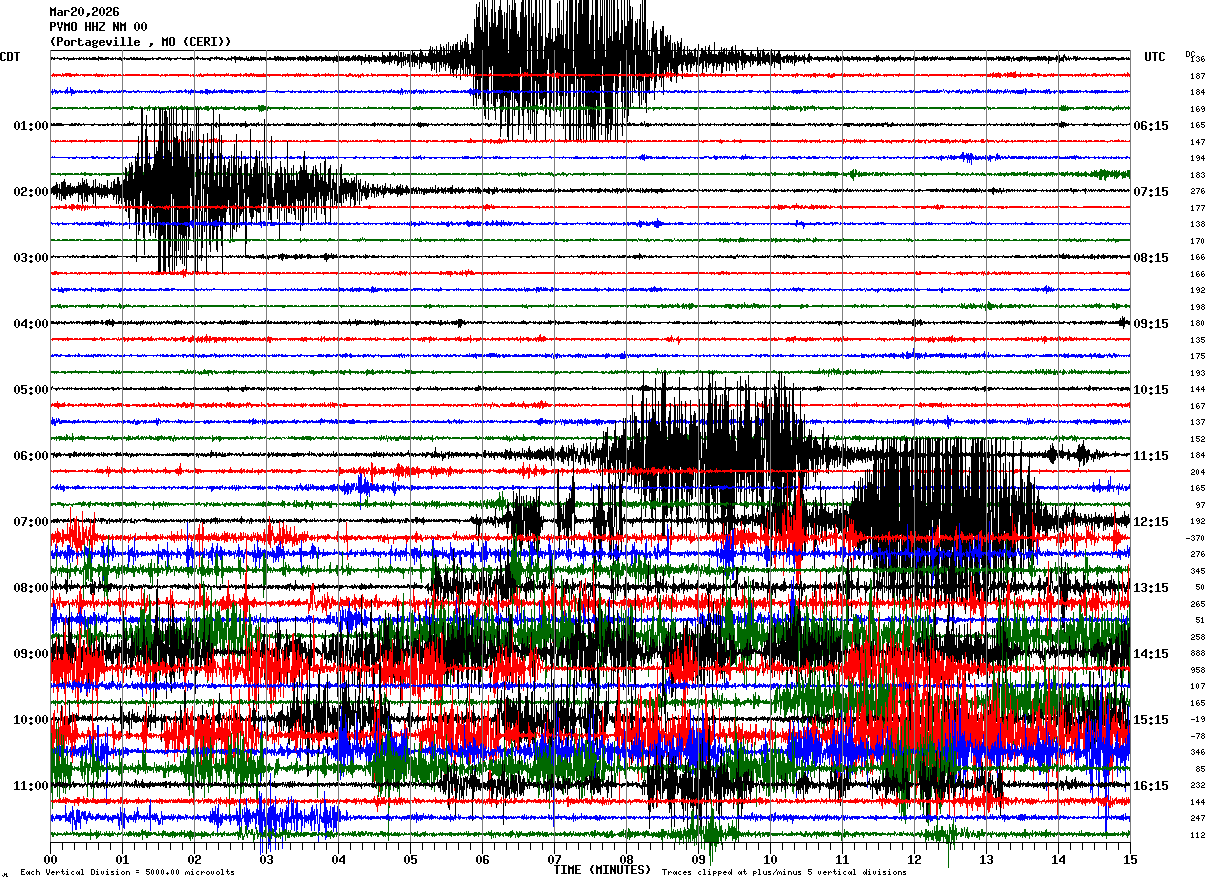Click the date text 'Mar20,2026'
Screen dimensions: 1210x886
point(84,12)
